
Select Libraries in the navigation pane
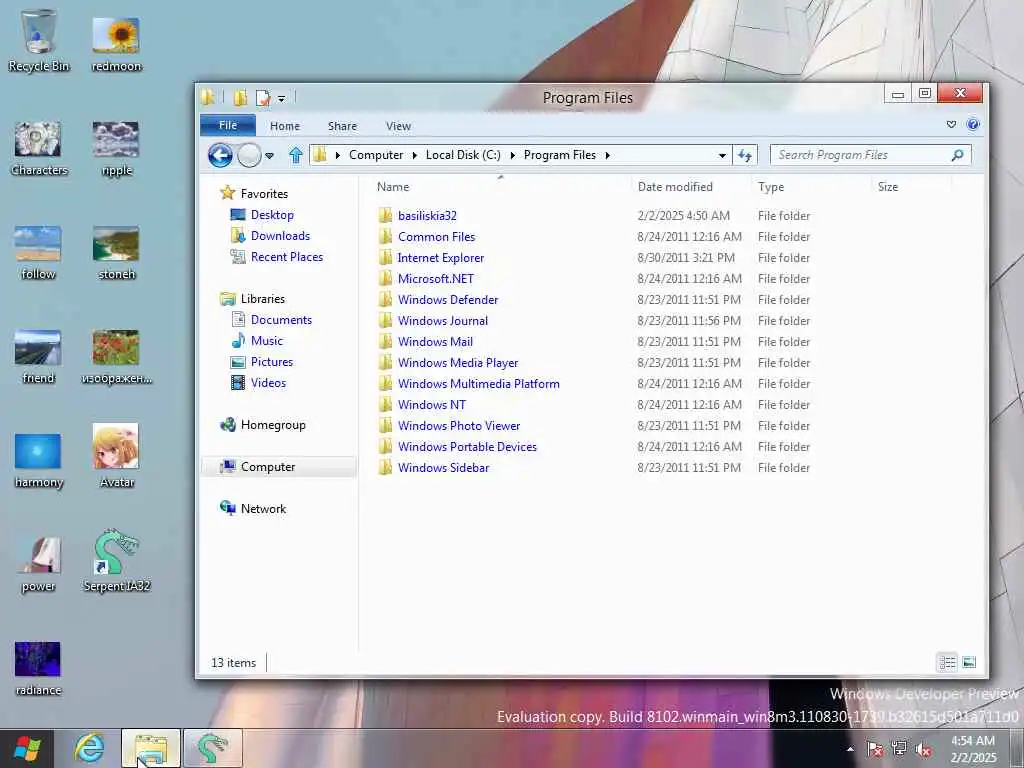point(263,298)
